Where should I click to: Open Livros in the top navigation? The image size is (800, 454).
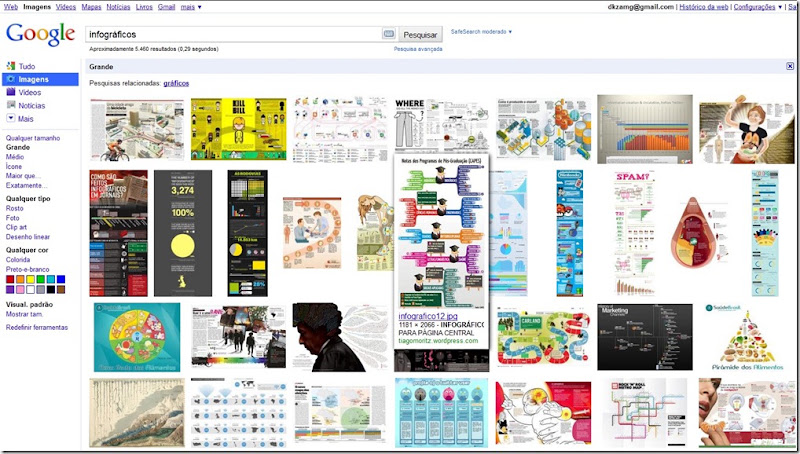coord(144,7)
